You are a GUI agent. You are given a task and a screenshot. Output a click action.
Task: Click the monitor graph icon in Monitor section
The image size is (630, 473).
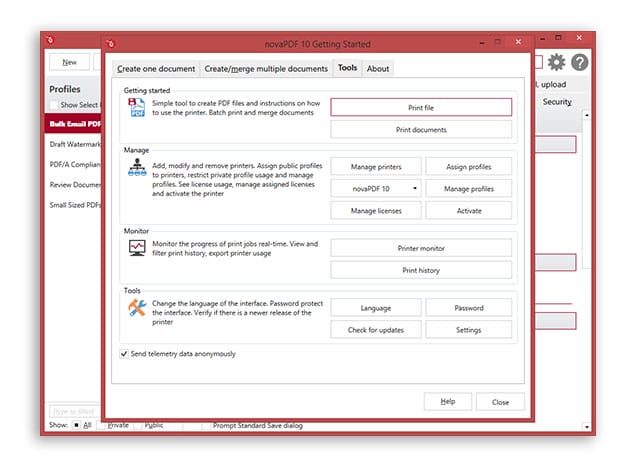click(137, 248)
